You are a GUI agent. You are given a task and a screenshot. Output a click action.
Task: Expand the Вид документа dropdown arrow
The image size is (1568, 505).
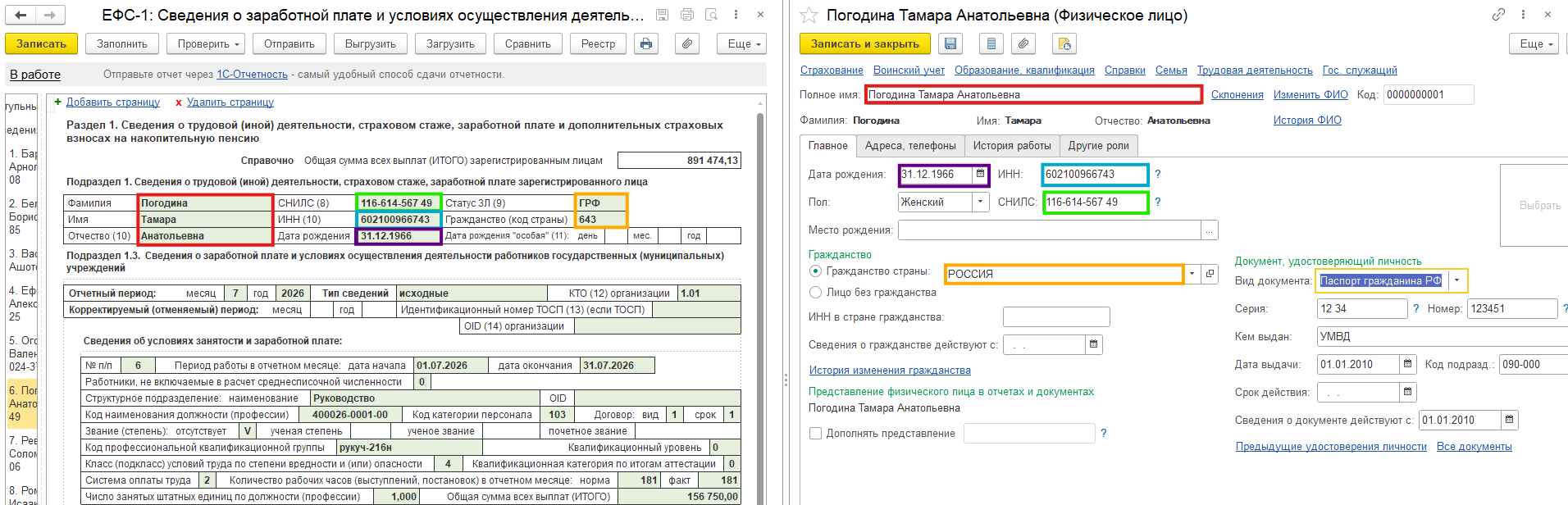1456,281
